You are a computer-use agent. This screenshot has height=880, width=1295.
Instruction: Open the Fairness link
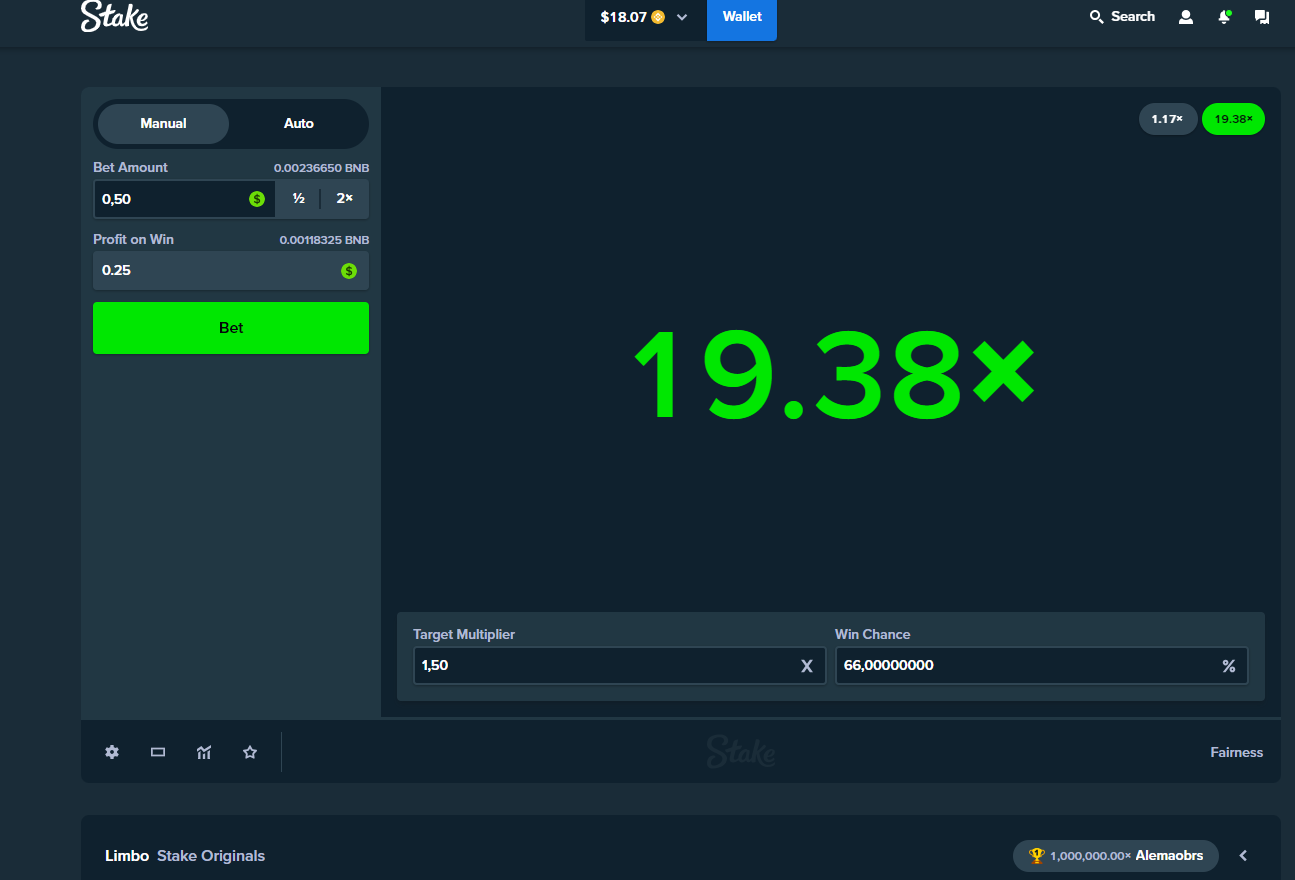click(1237, 753)
